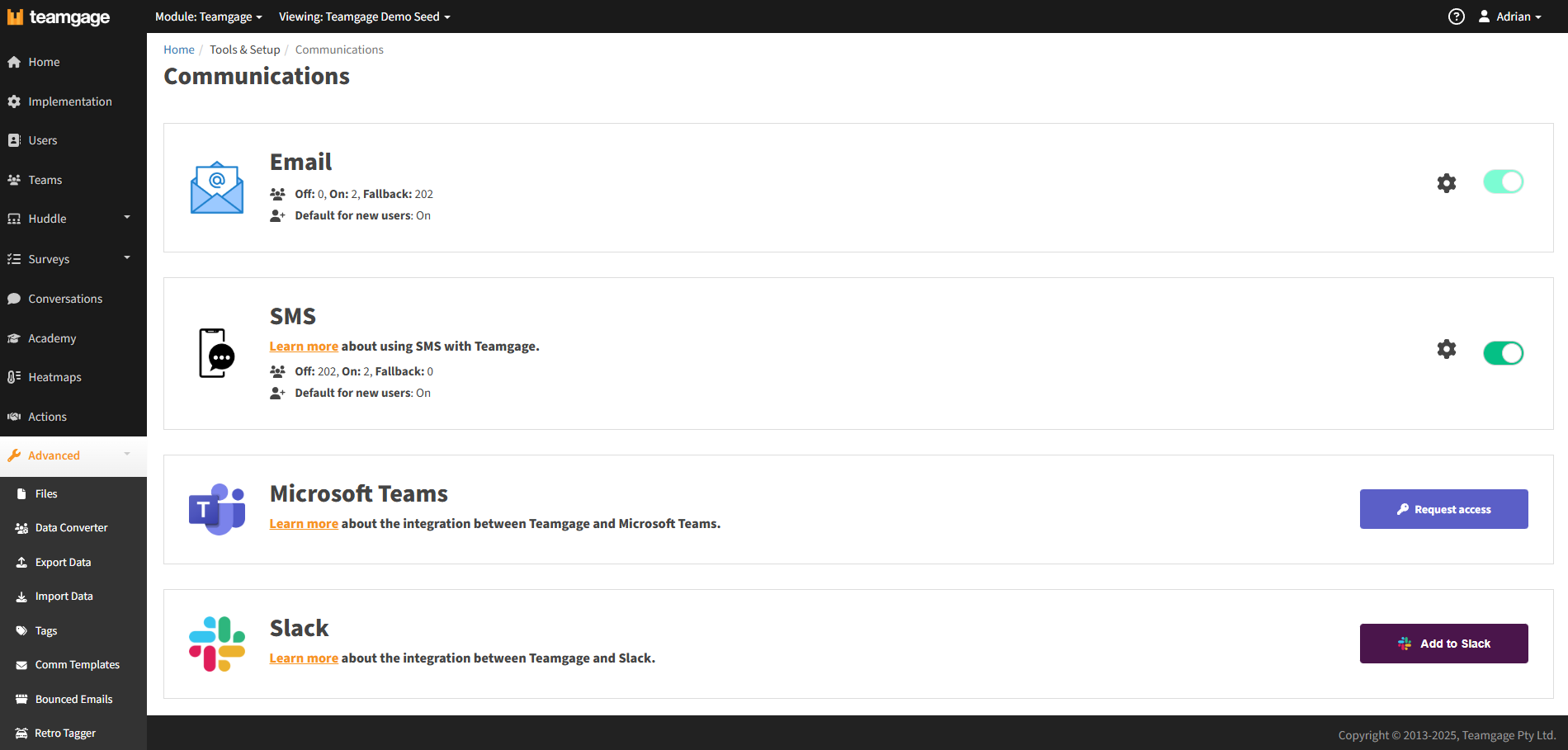Click the Email envelope icon
The height and width of the screenshot is (750, 1568).
(217, 188)
